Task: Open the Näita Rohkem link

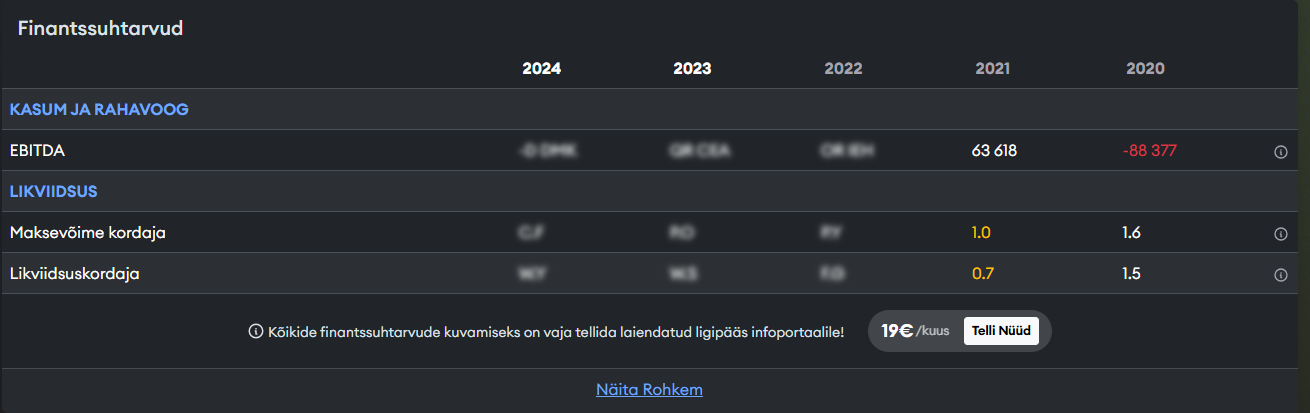Action: (649, 389)
